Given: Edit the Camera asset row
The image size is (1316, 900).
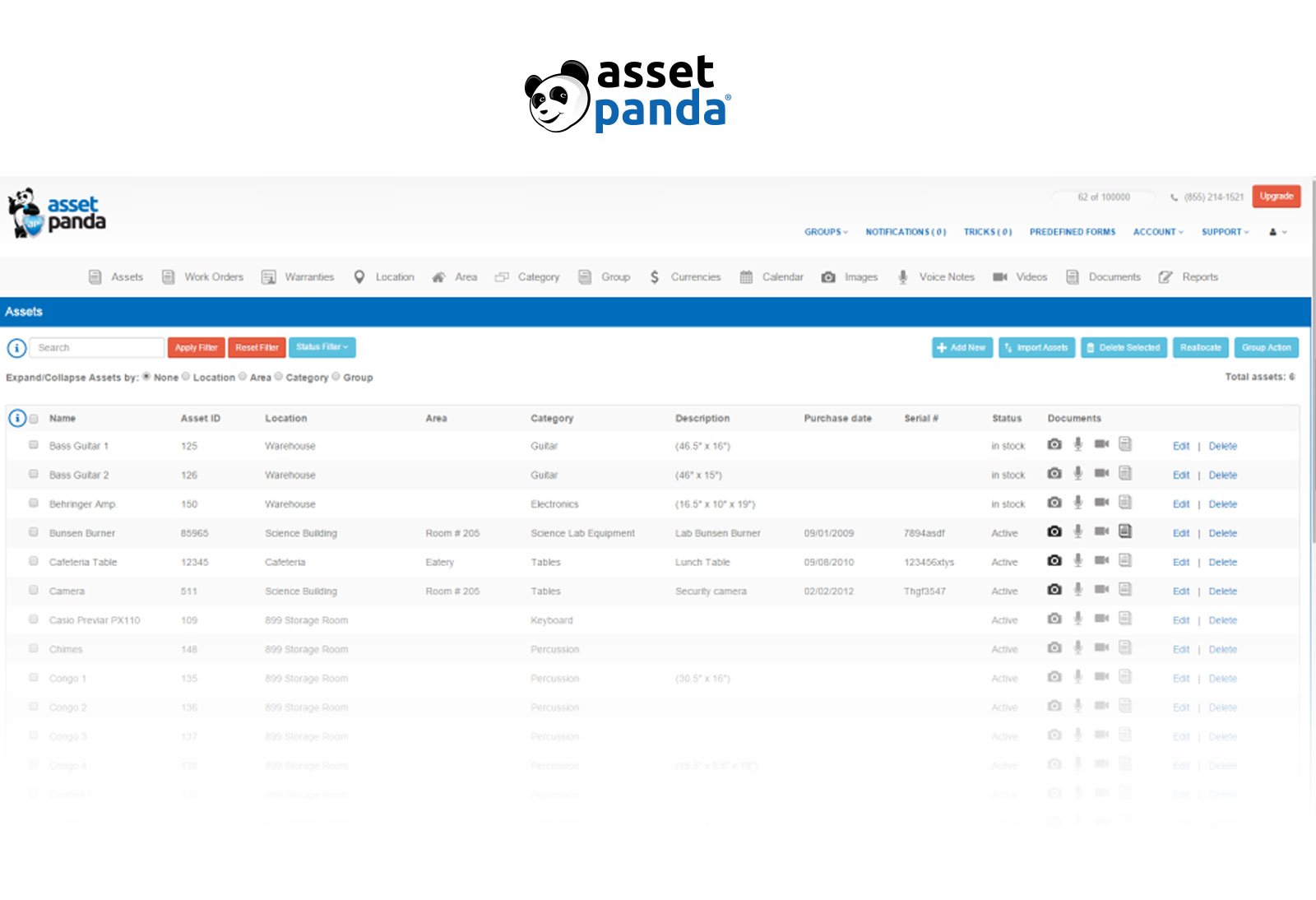Looking at the screenshot, I should [1181, 591].
